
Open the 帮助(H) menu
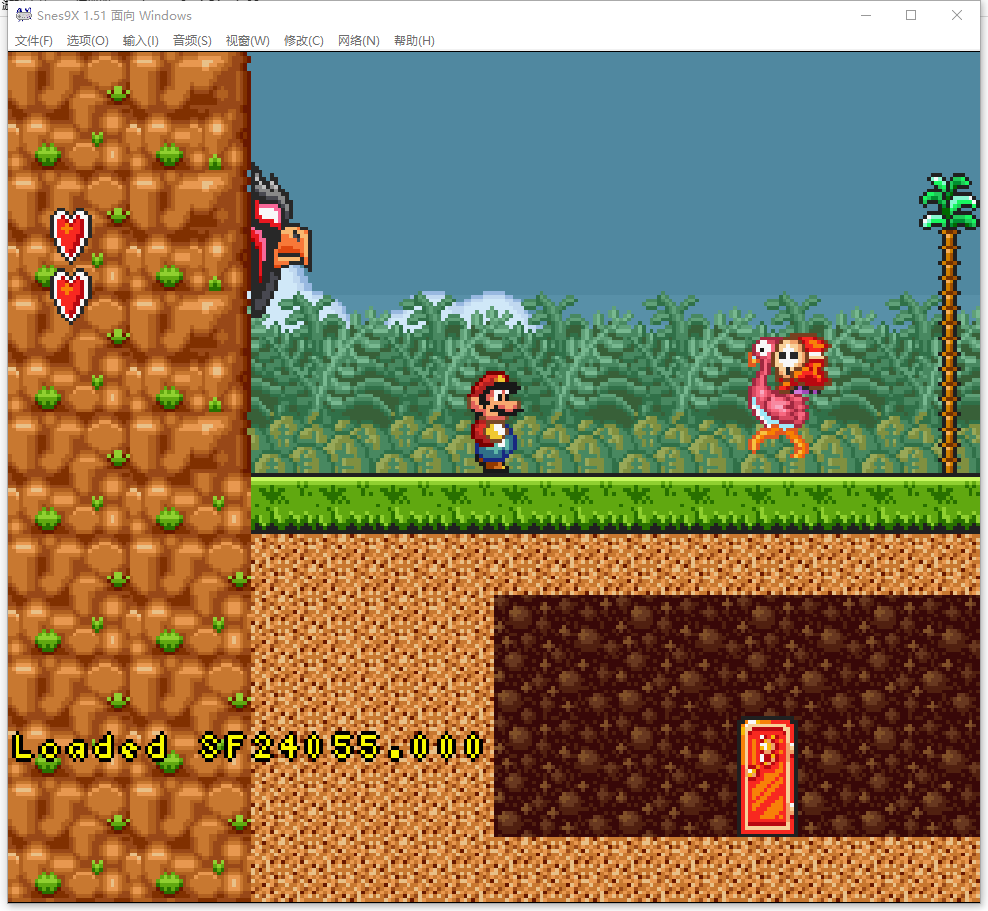414,41
